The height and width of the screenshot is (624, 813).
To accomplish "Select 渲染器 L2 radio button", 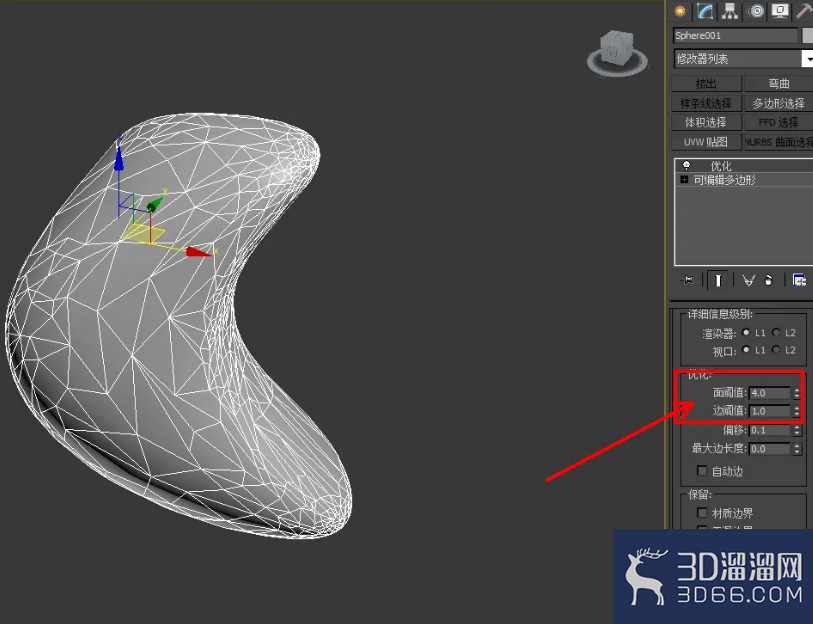I will 776,332.
